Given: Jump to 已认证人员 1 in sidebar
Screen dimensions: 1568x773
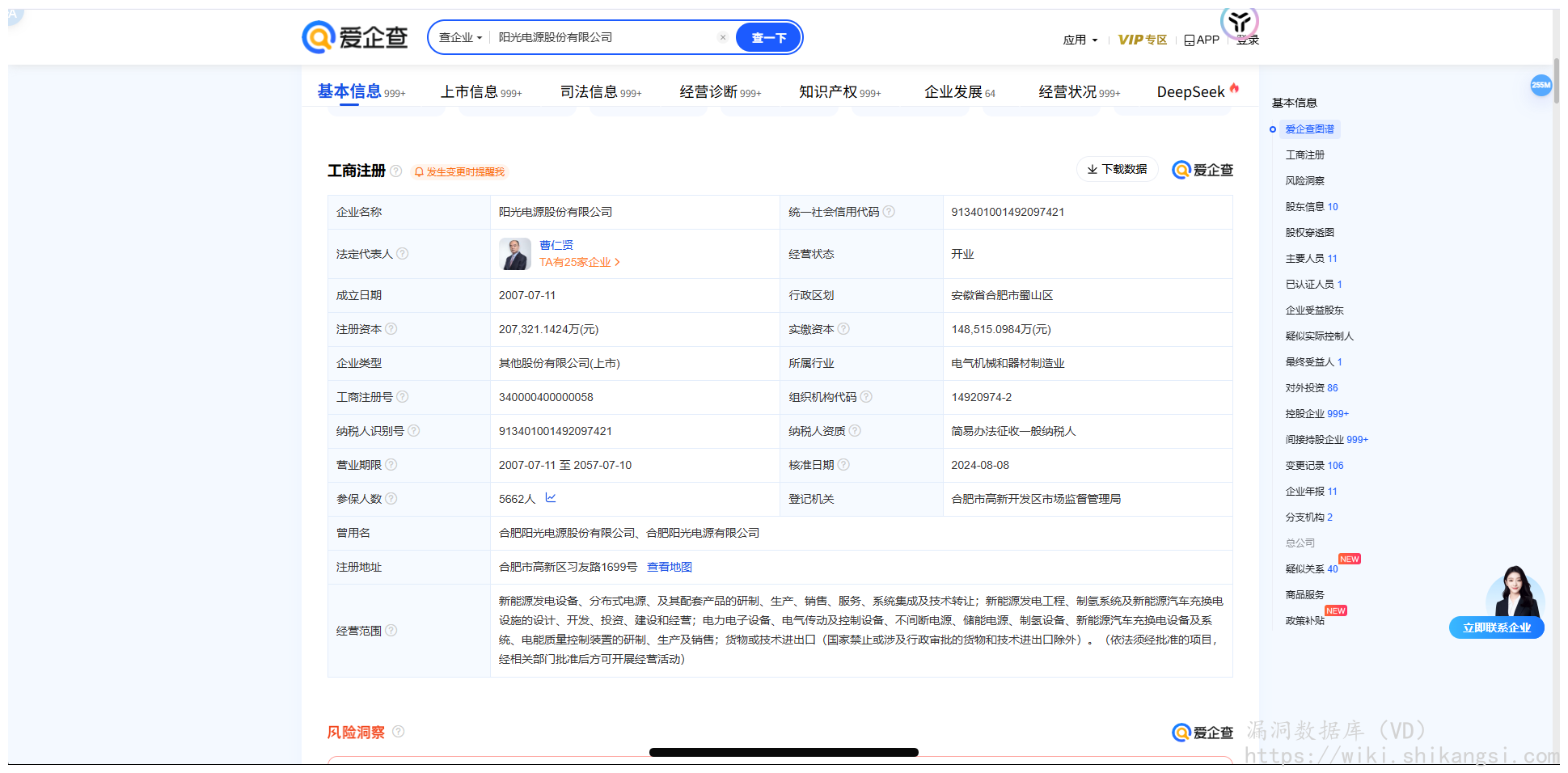Looking at the screenshot, I should pyautogui.click(x=1314, y=284).
